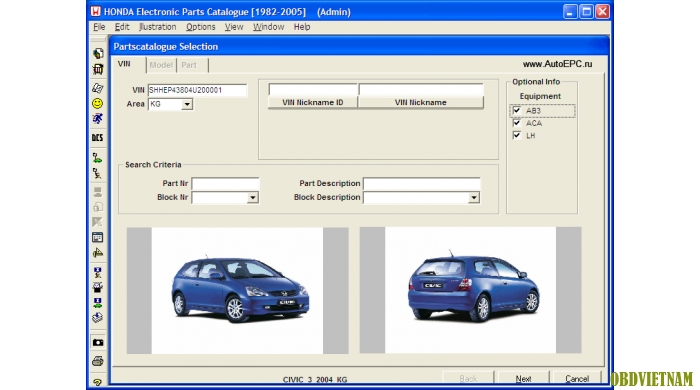Click the basket toolbar icon
This screenshot has width=700, height=390.
(x=98, y=69)
